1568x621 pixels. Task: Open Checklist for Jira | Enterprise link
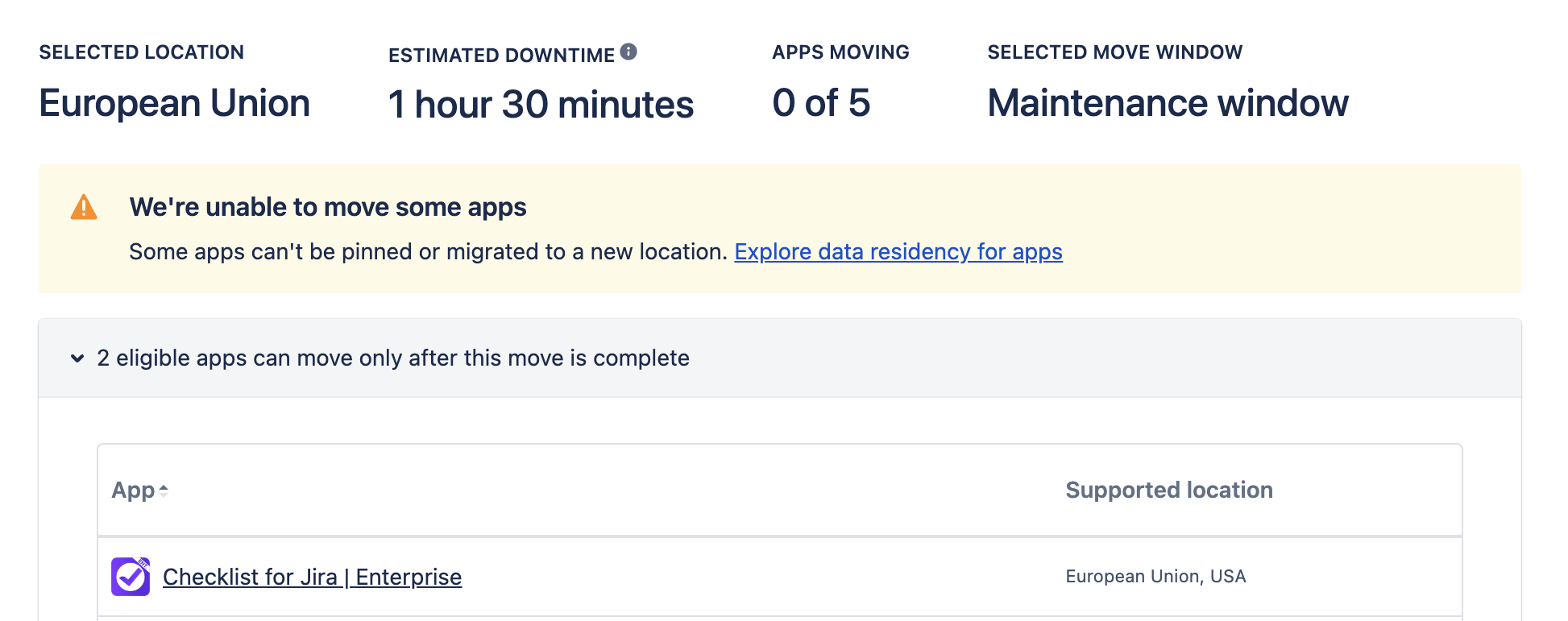click(x=312, y=577)
